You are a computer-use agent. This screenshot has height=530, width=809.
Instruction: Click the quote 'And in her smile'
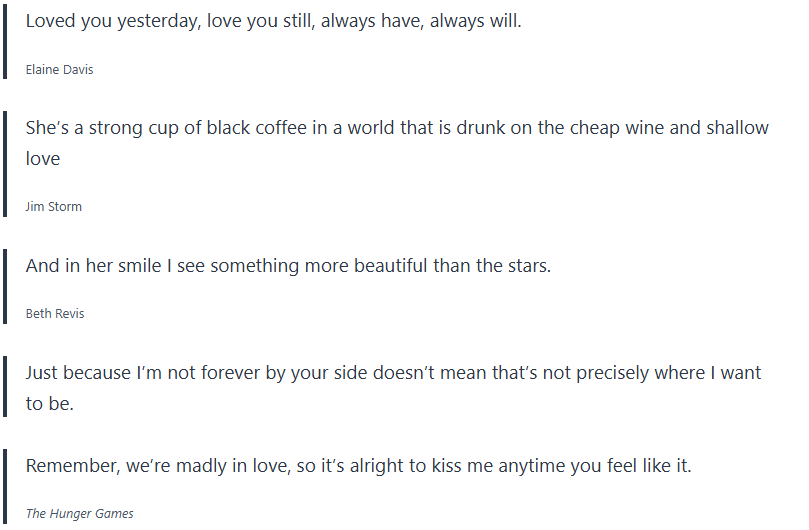tap(288, 266)
